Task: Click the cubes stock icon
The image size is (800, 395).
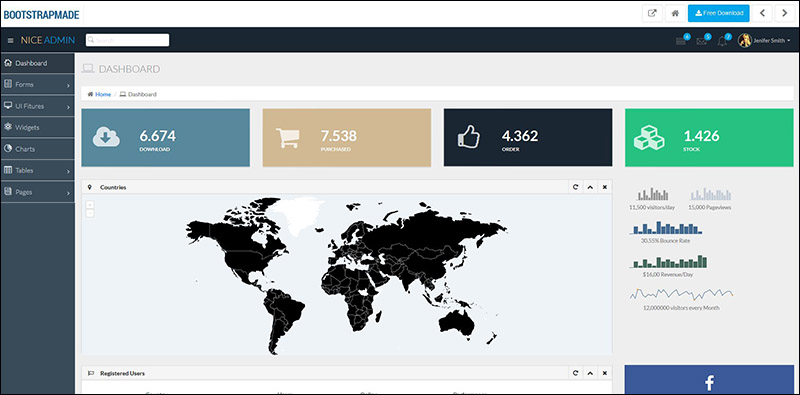Action: coord(648,138)
